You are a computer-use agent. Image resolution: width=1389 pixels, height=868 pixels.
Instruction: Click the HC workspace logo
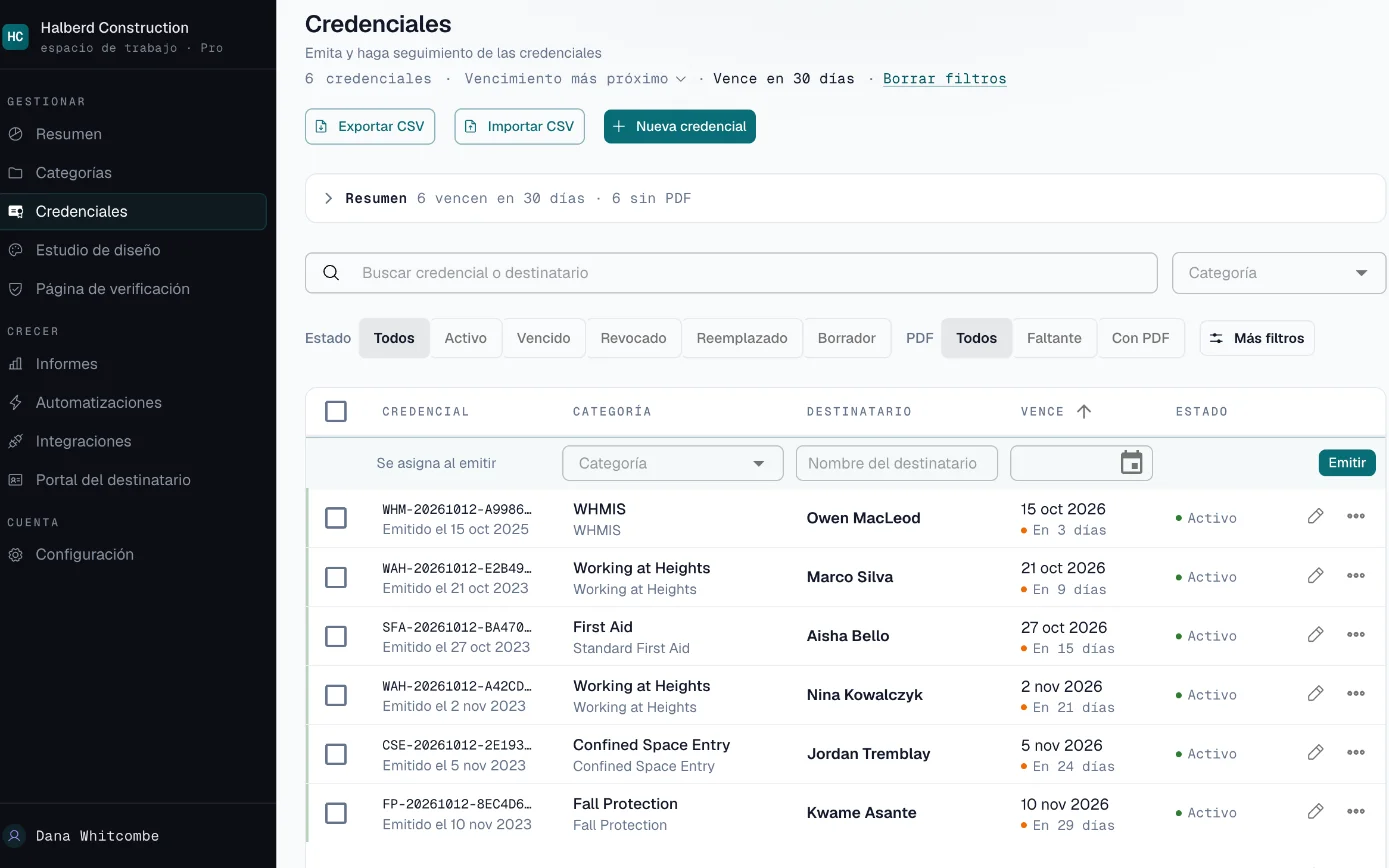(x=15, y=37)
